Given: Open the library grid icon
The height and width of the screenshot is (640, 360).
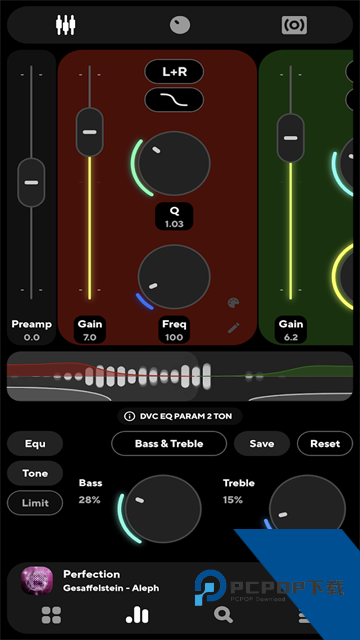Looking at the screenshot, I should [51, 615].
